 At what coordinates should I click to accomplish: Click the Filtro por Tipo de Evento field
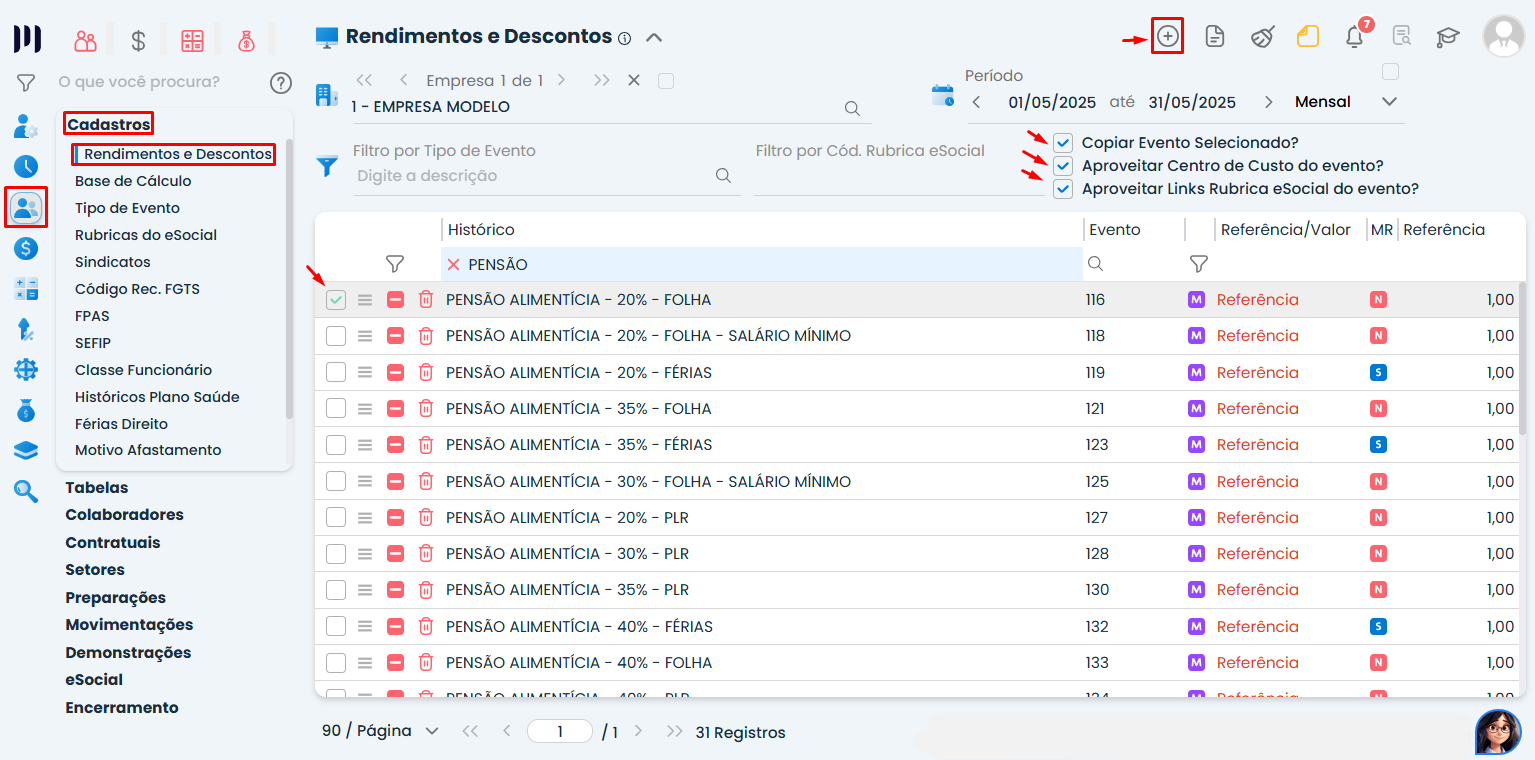(535, 176)
